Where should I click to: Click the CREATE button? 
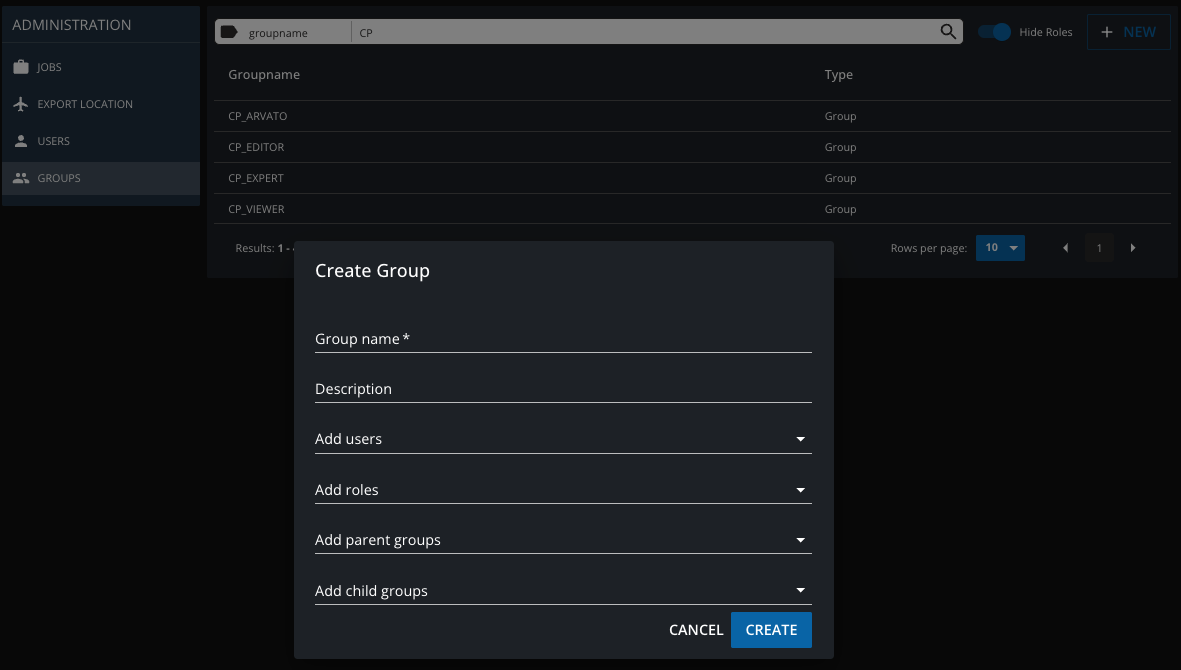coord(771,630)
